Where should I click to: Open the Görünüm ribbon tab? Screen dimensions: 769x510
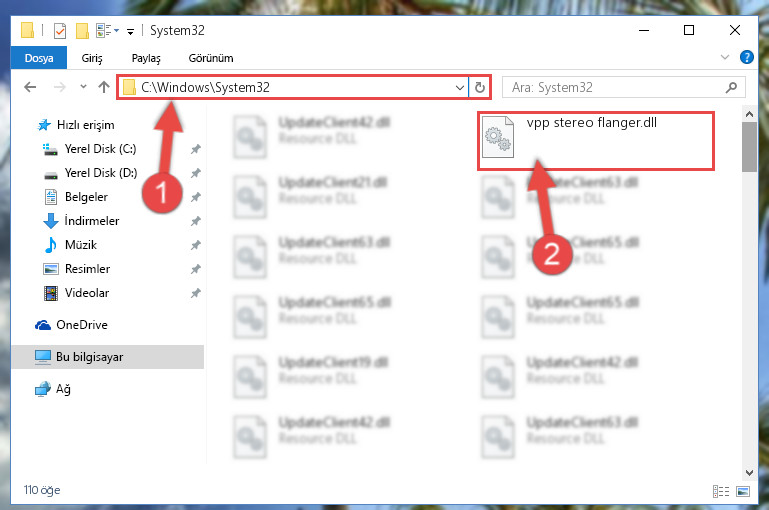pyautogui.click(x=211, y=58)
